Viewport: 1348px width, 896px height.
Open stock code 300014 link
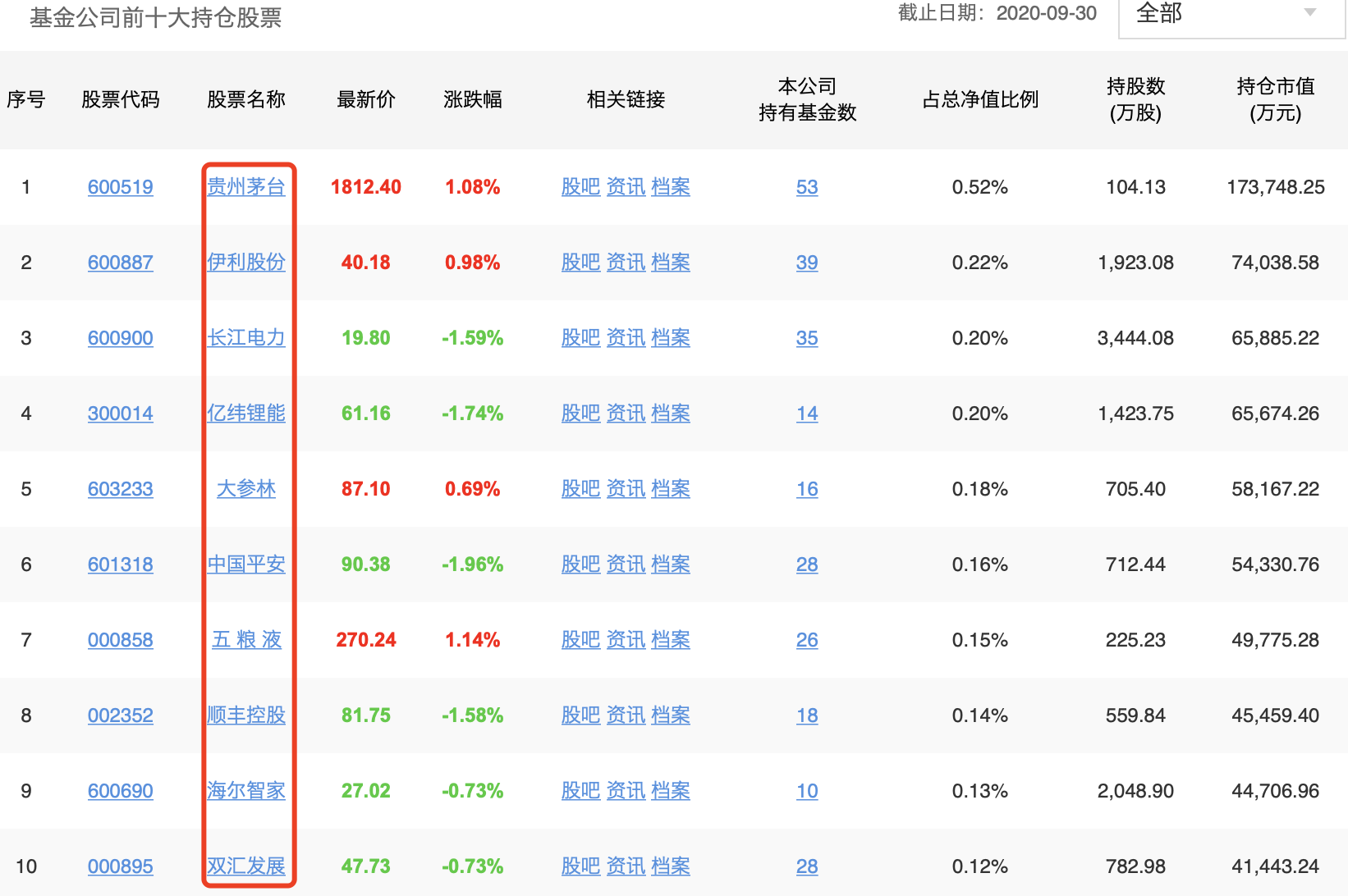pyautogui.click(x=121, y=414)
